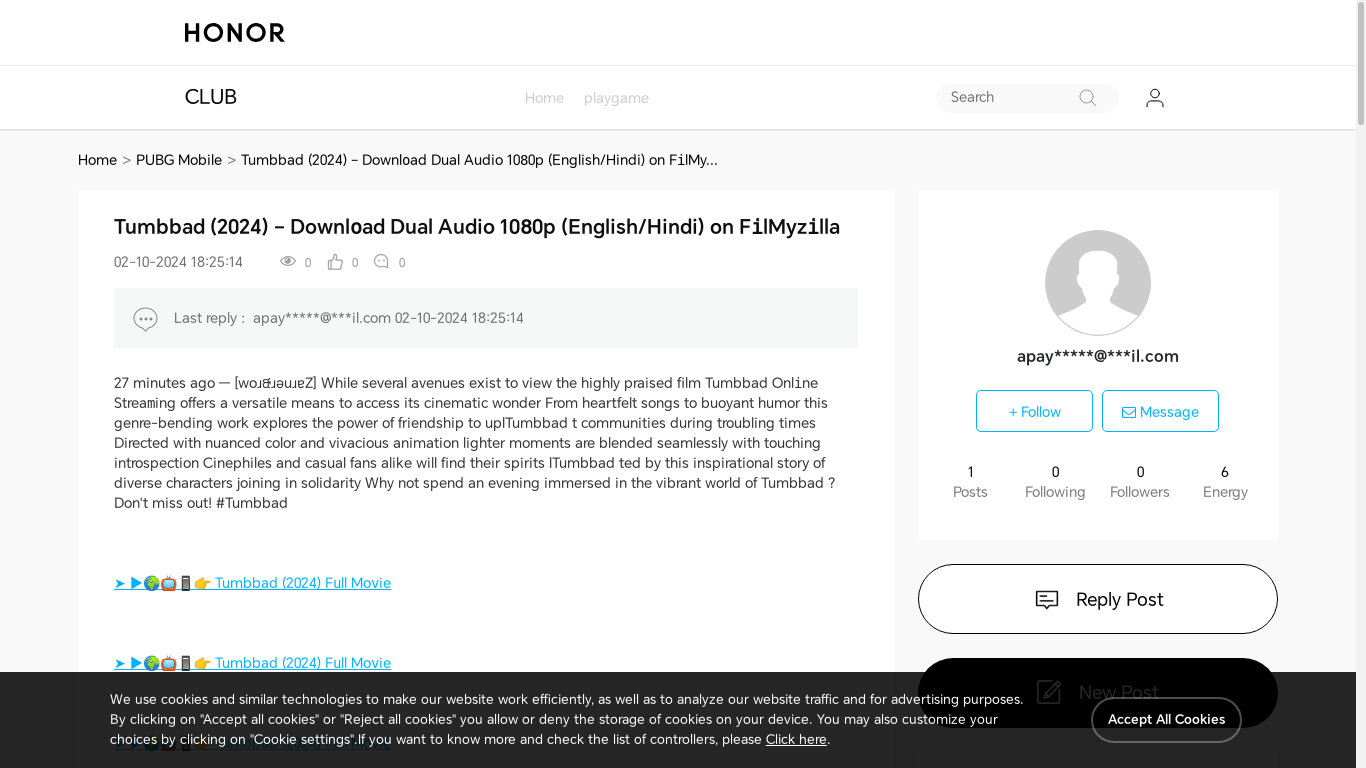Click the comments bubble icon under title
This screenshot has width=1366, height=768.
381,261
